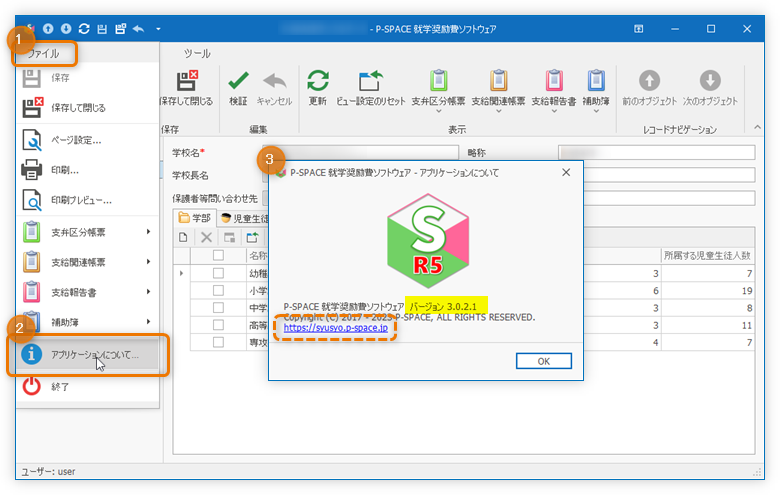Click the ribbon display options icon
Screen dimensions: 780x495
tap(639, 29)
